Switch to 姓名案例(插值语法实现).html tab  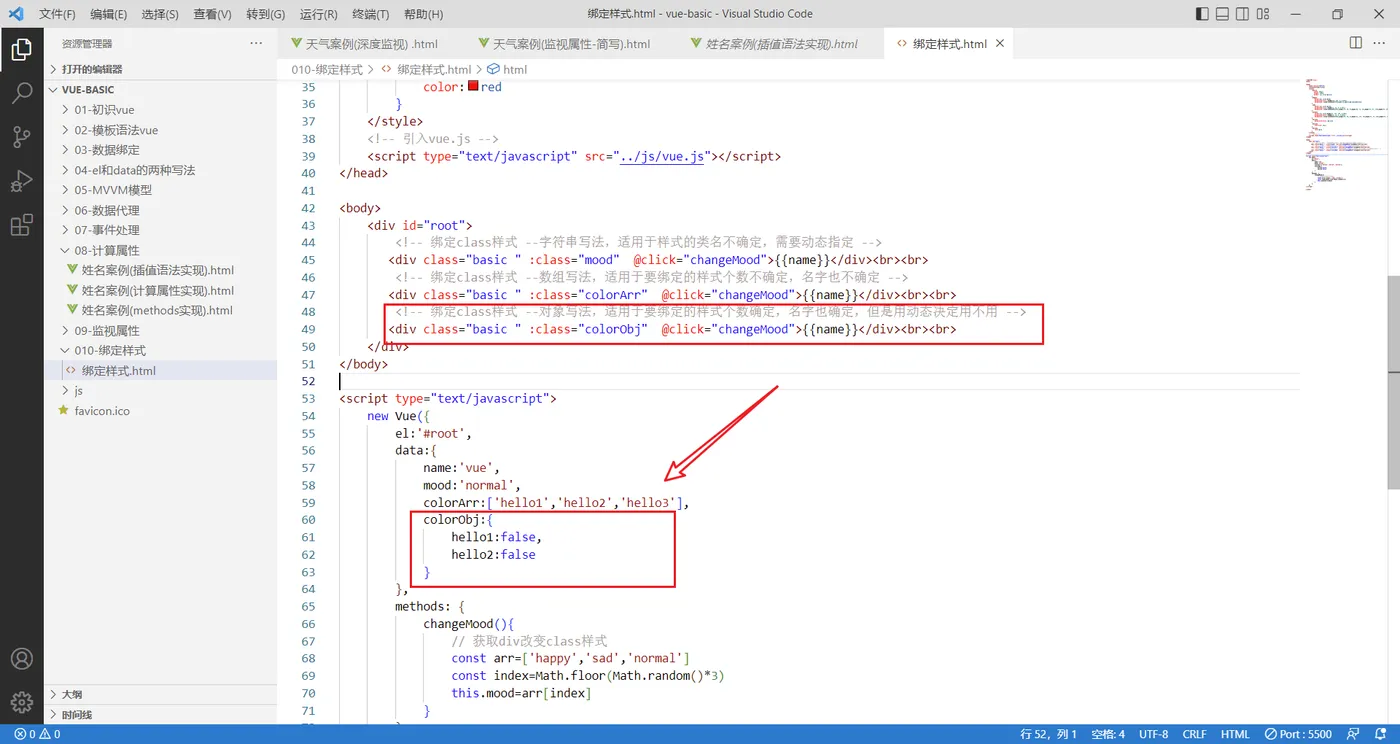pos(781,44)
